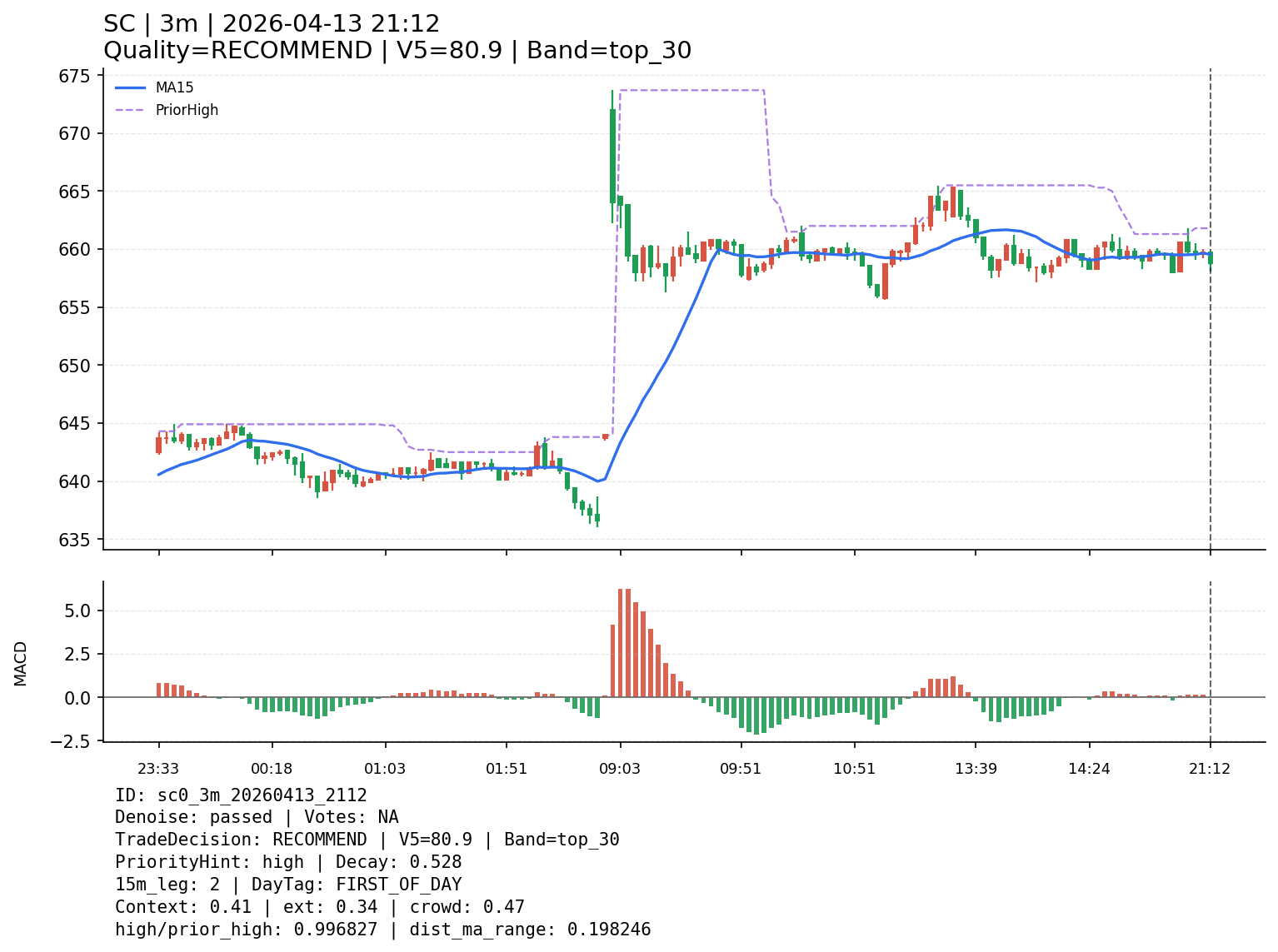Click the purple dashed PriorHigh legend swatch
Screen dimensions: 1278x952
[x=130, y=110]
